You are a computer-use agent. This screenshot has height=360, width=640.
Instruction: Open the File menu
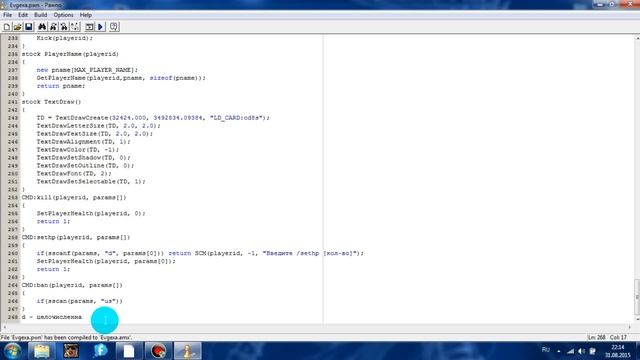[x=7, y=15]
